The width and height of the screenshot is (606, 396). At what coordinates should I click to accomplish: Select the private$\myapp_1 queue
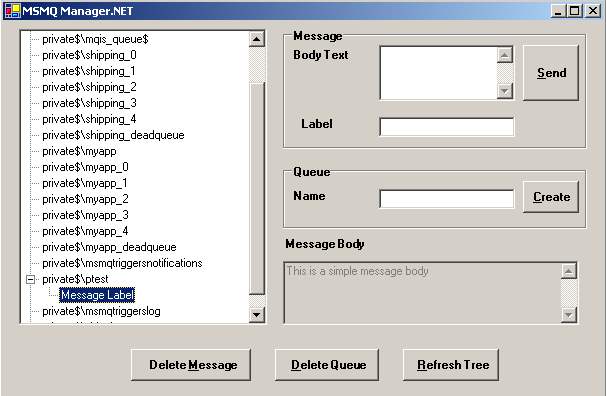tap(85, 183)
